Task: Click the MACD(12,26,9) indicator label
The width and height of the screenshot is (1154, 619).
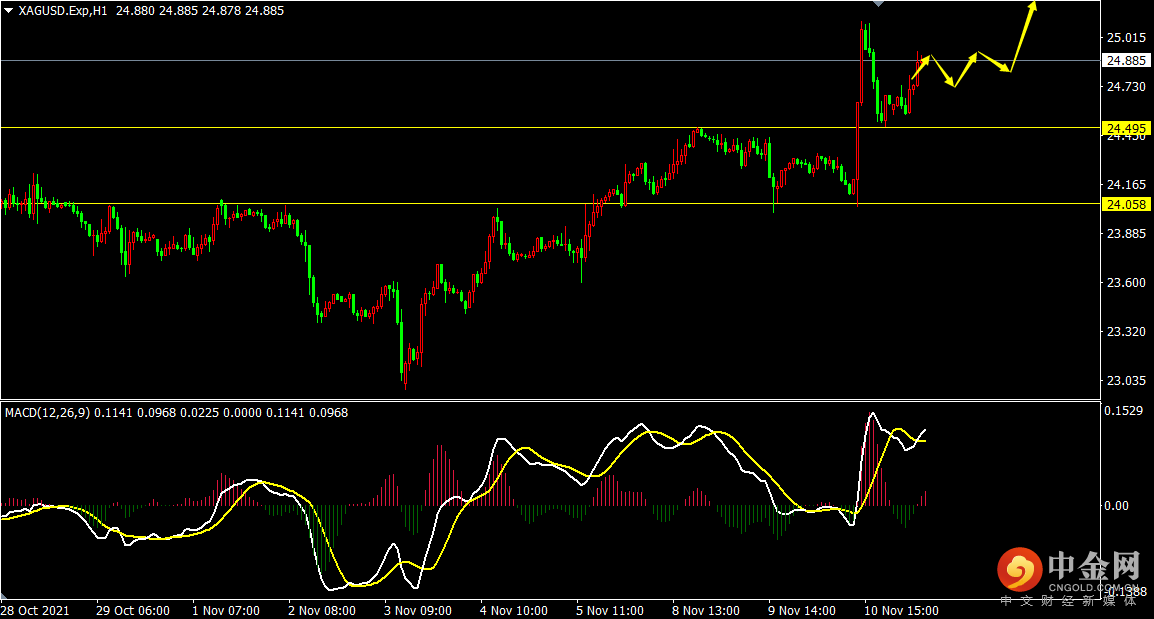Action: click(47, 413)
